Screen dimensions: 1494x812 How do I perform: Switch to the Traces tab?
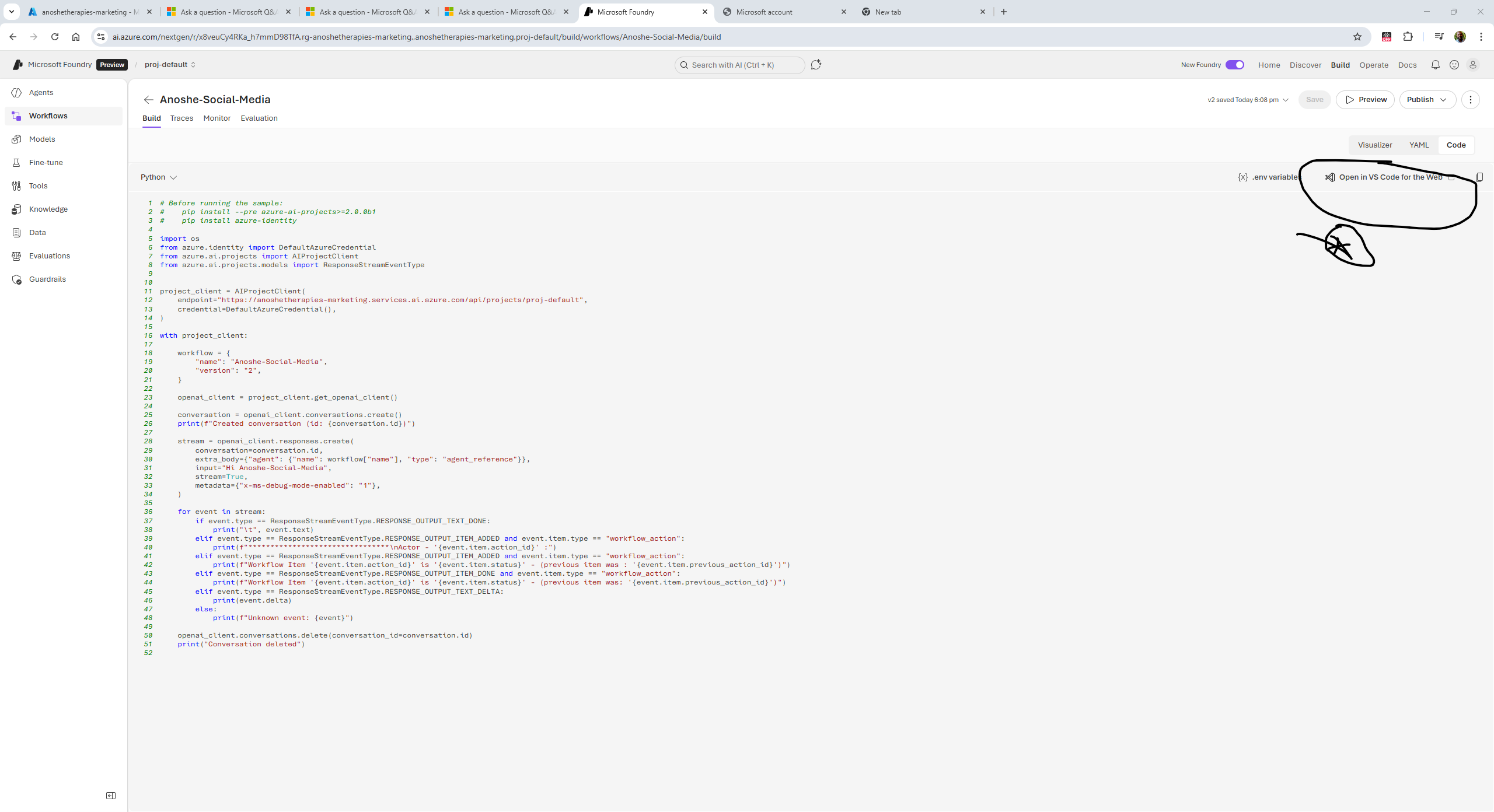coord(181,118)
